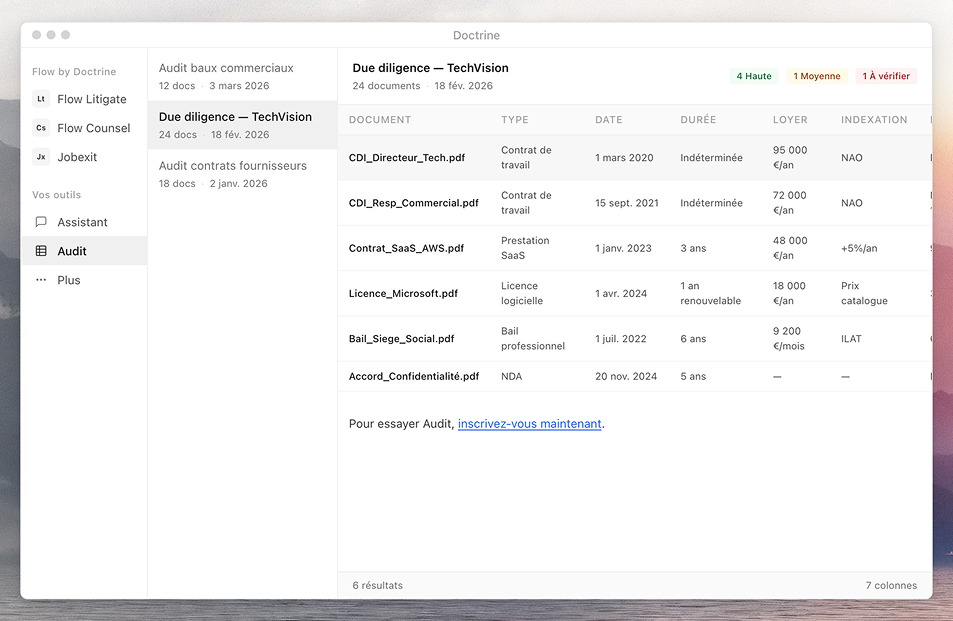The height and width of the screenshot is (621, 953).
Task: Click the Prix catalogue indexation cell
Action: 864,293
